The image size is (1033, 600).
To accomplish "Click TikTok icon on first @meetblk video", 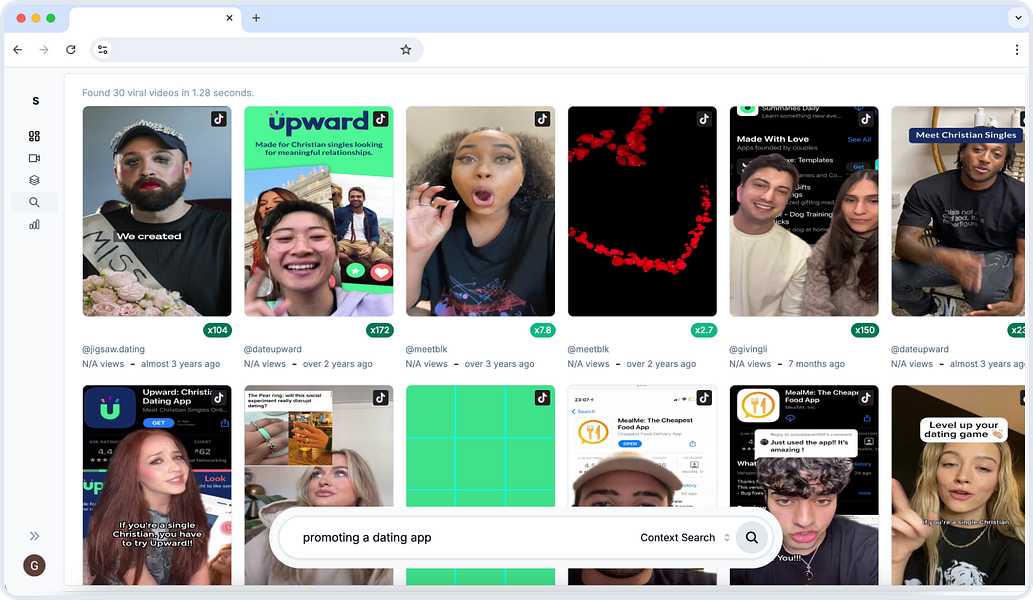I will pos(542,119).
